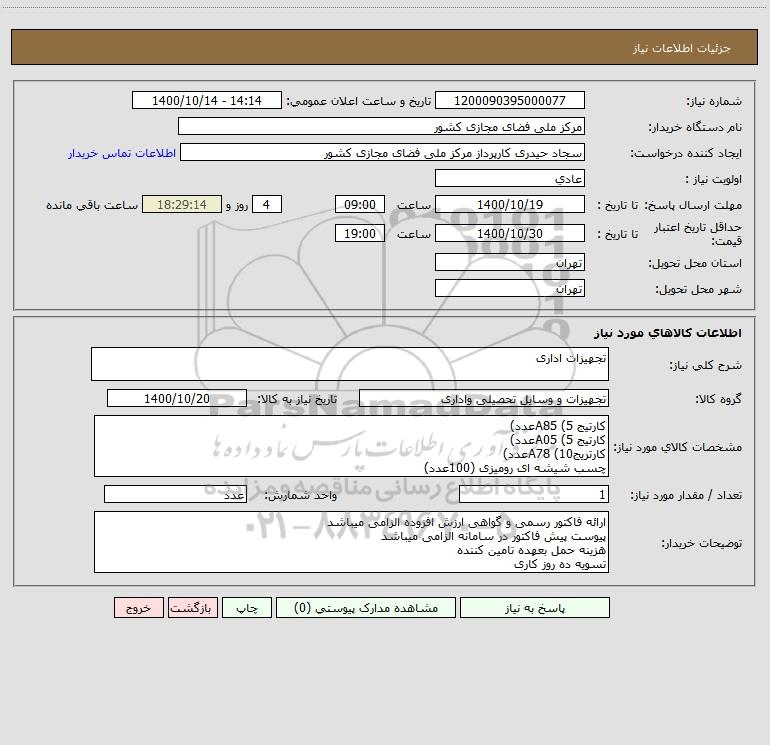This screenshot has width=770, height=745.
Task: Click the delivery province field تهران
Action: click(x=510, y=262)
